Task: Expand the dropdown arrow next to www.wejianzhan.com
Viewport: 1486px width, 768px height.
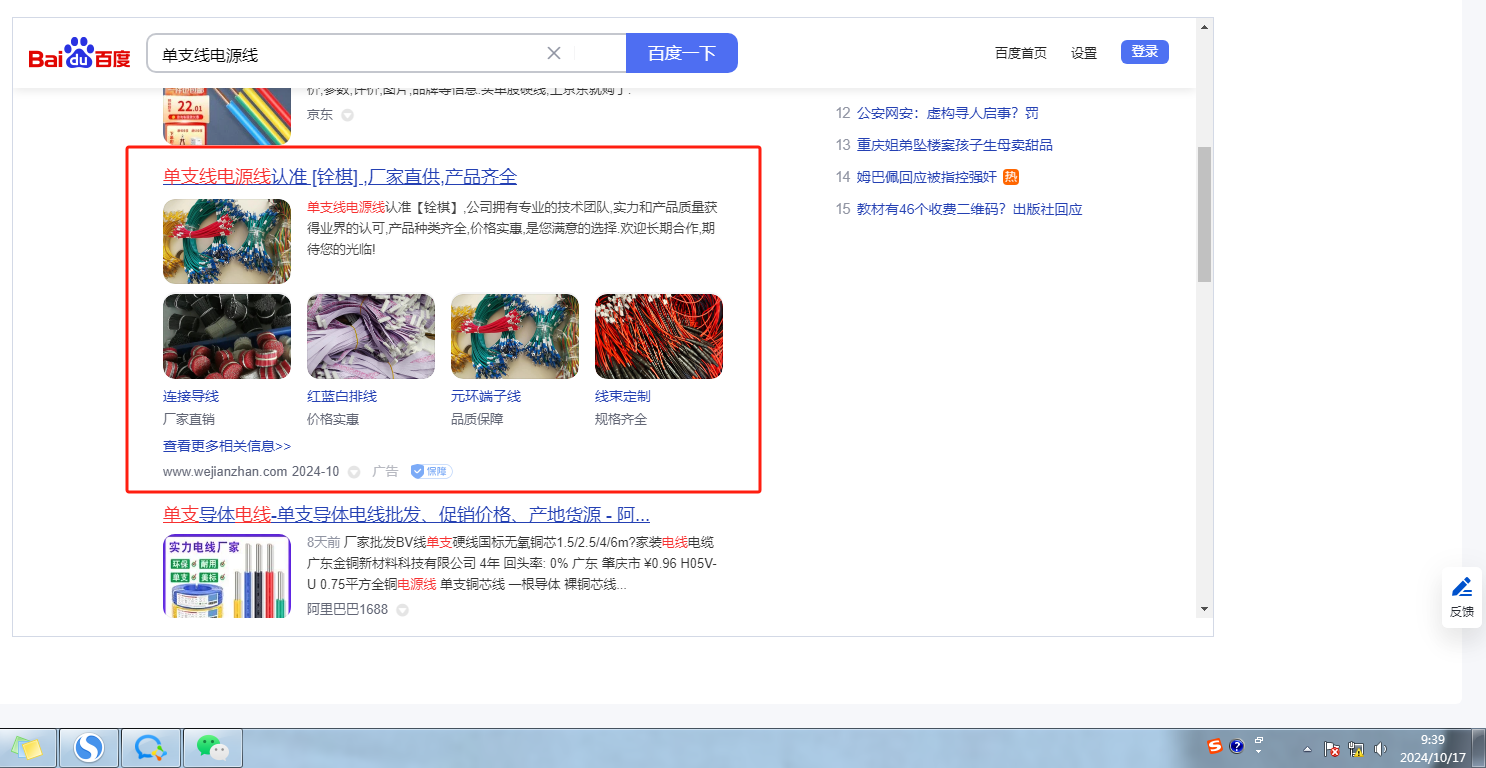Action: (x=354, y=472)
